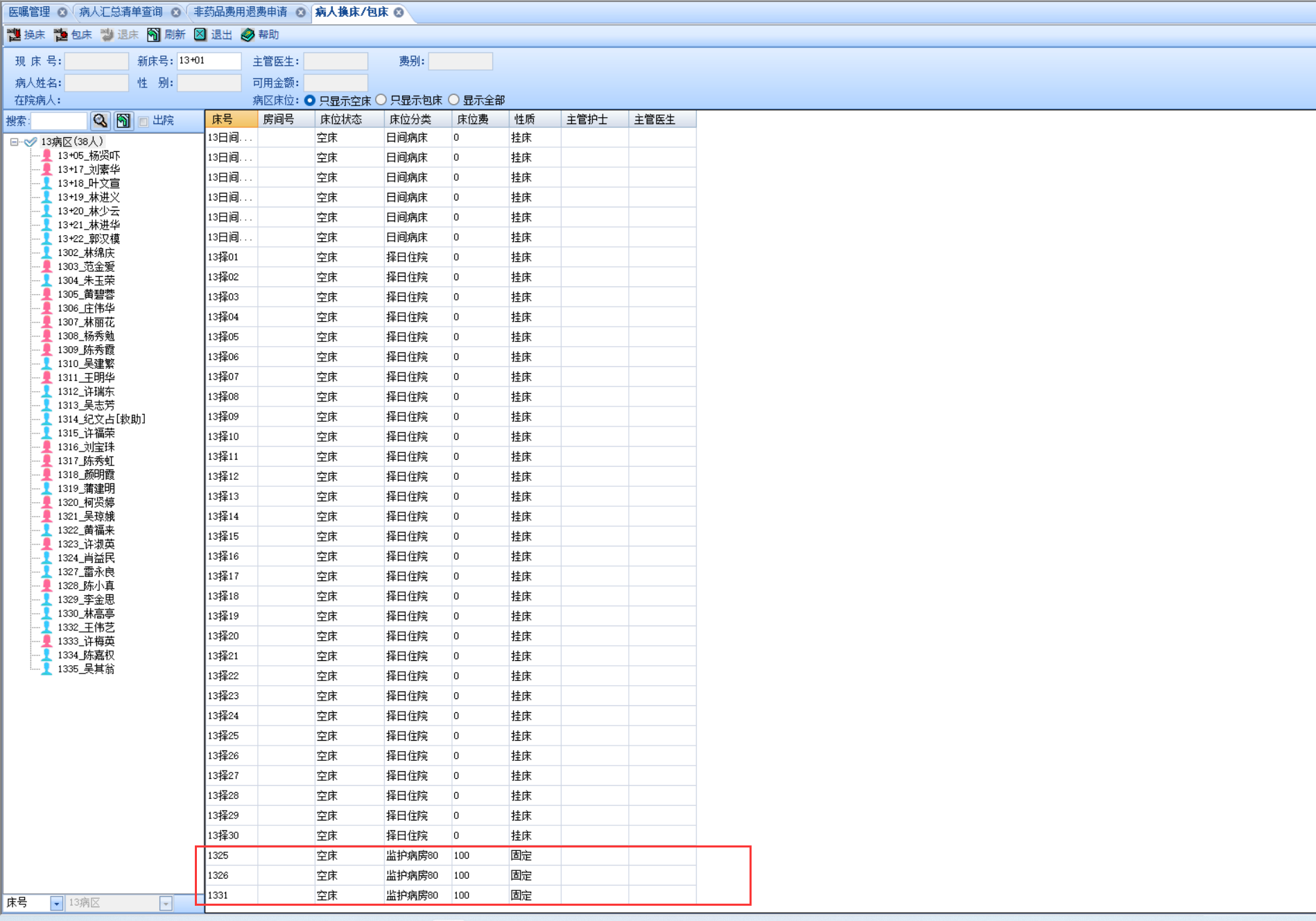Select bed row 13择30
This screenshot has height=921, width=1316.
click(451, 836)
